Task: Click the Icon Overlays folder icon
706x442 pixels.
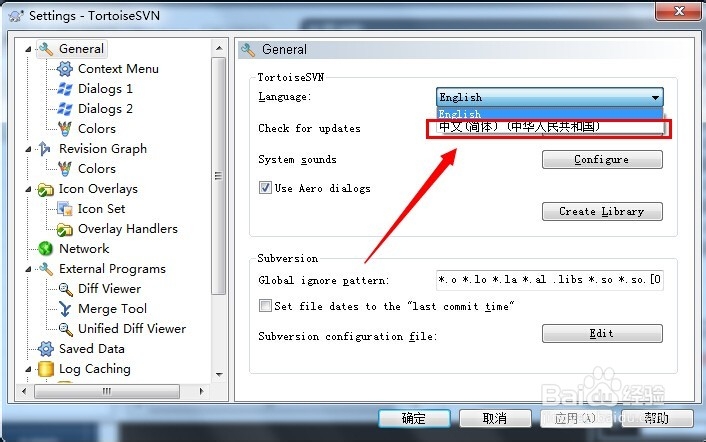Action: tap(46, 189)
